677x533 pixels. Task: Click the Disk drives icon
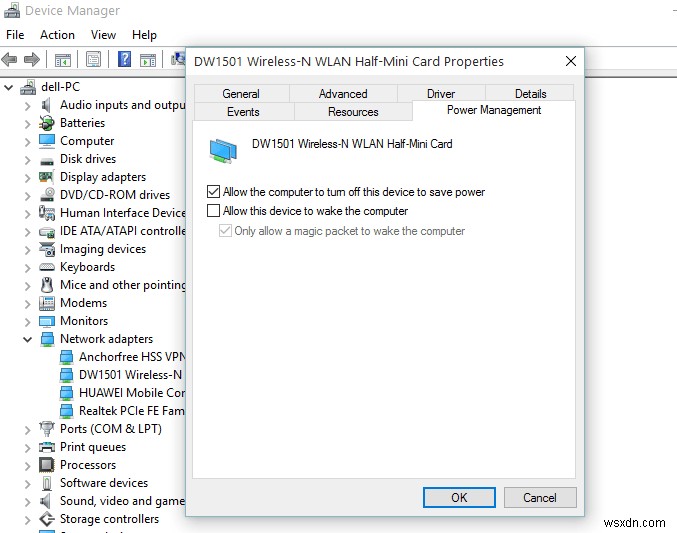[47, 161]
